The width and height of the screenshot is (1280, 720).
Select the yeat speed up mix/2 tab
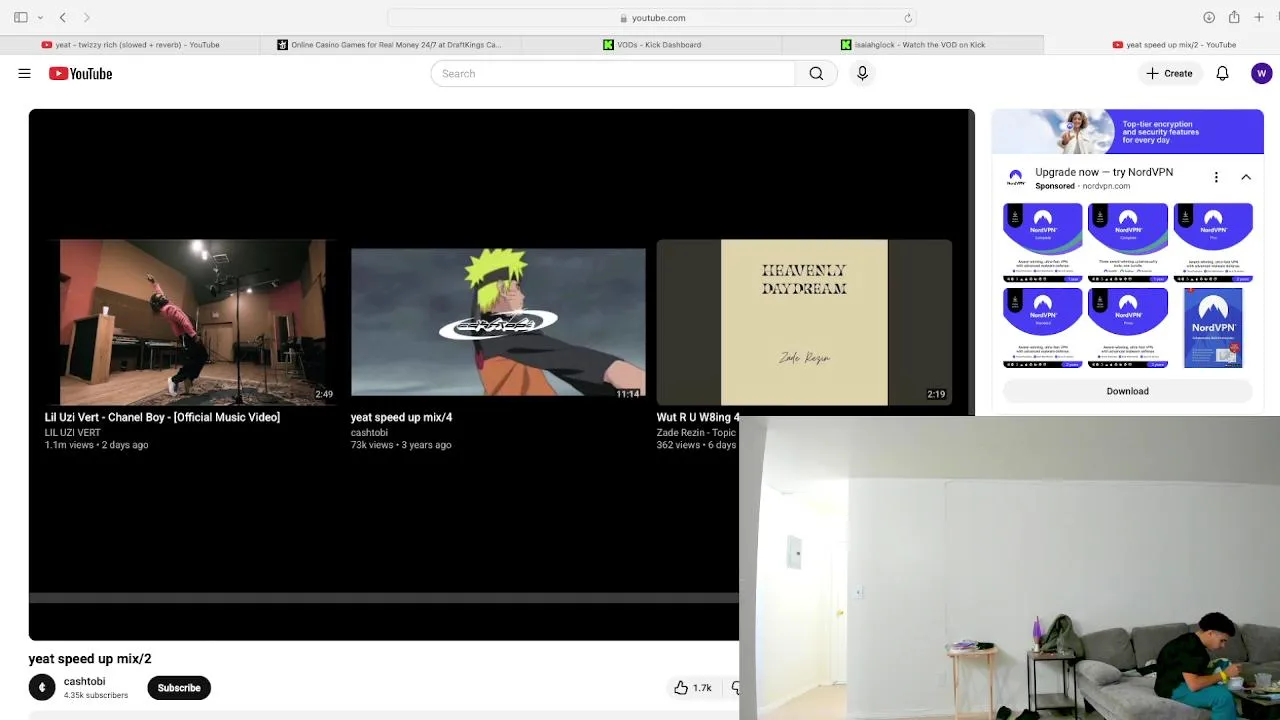point(1174,44)
